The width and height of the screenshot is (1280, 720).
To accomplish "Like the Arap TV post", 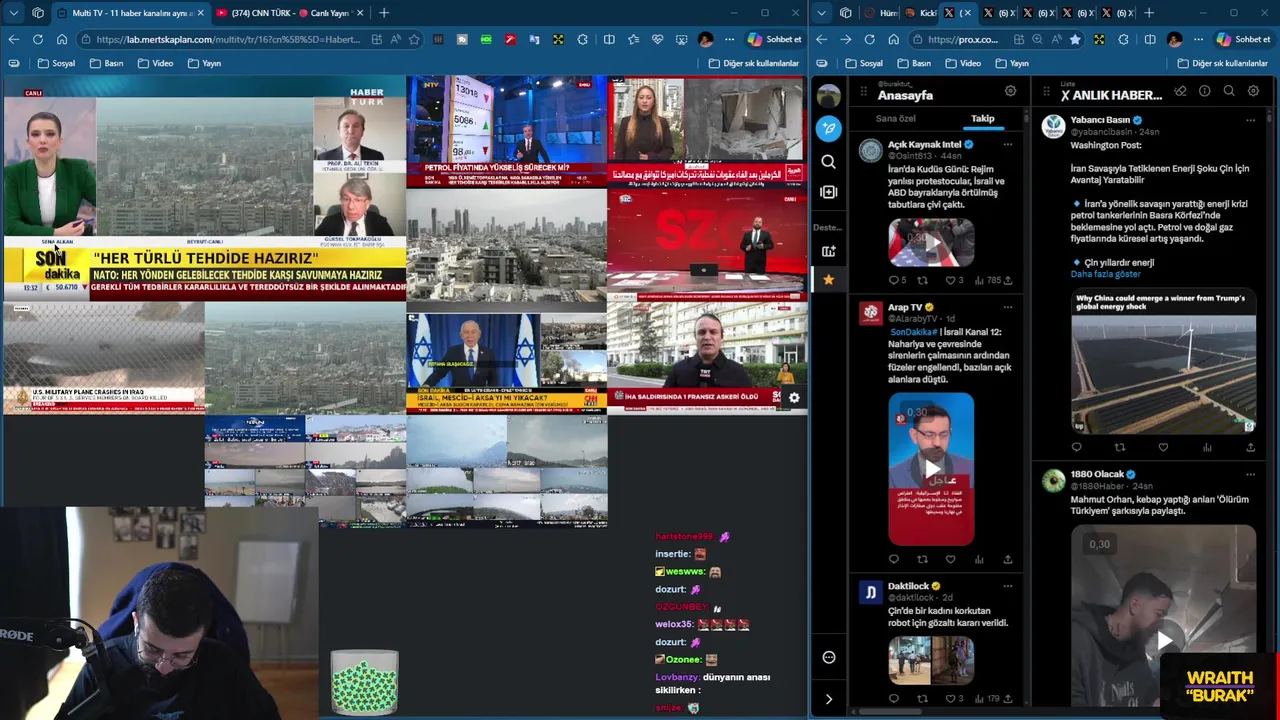I will 950,559.
